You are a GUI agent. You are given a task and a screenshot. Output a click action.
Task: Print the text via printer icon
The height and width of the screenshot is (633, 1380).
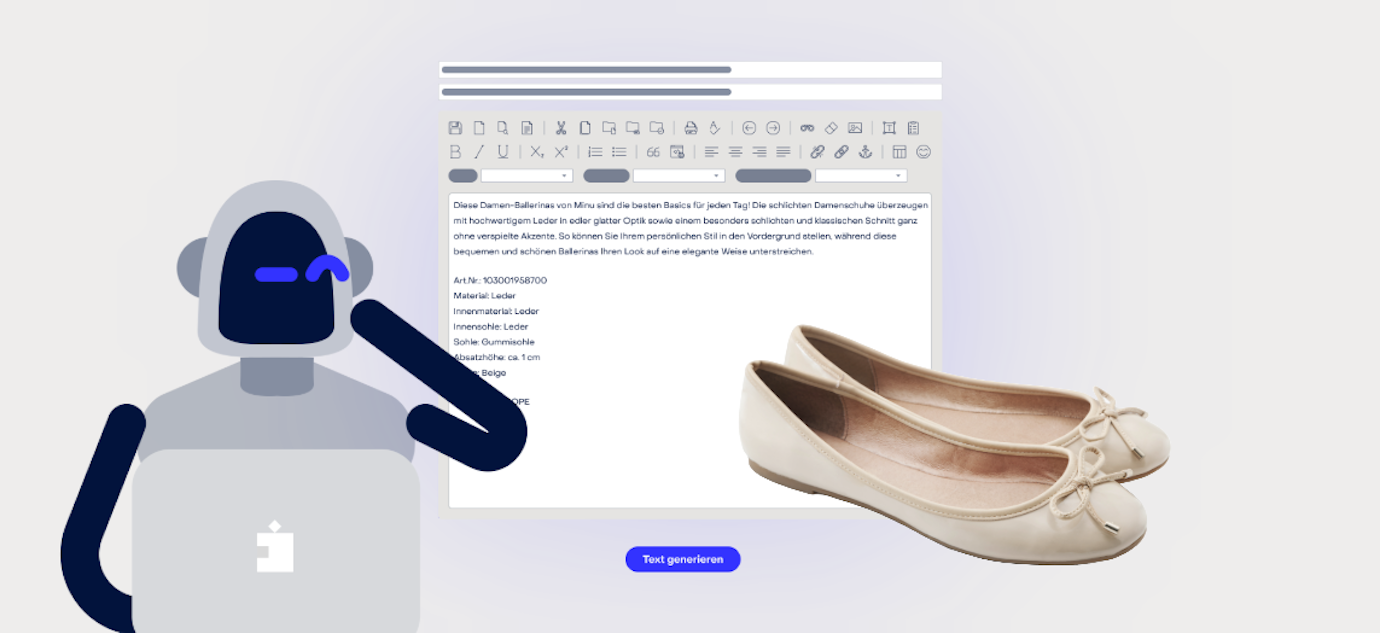coord(691,128)
